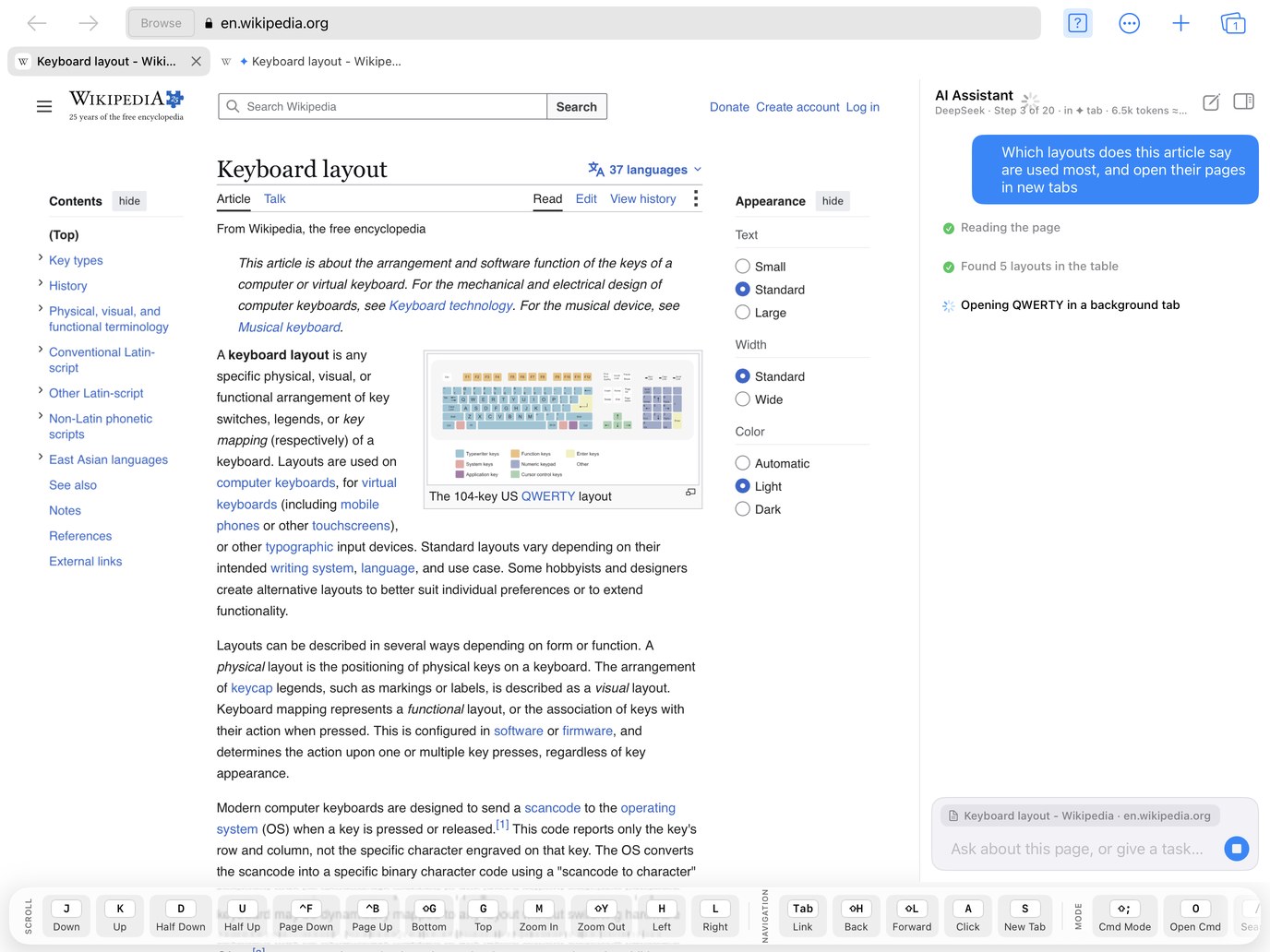Open the 37 languages dropdown
Screen dimensions: 1270x952
coord(645,170)
